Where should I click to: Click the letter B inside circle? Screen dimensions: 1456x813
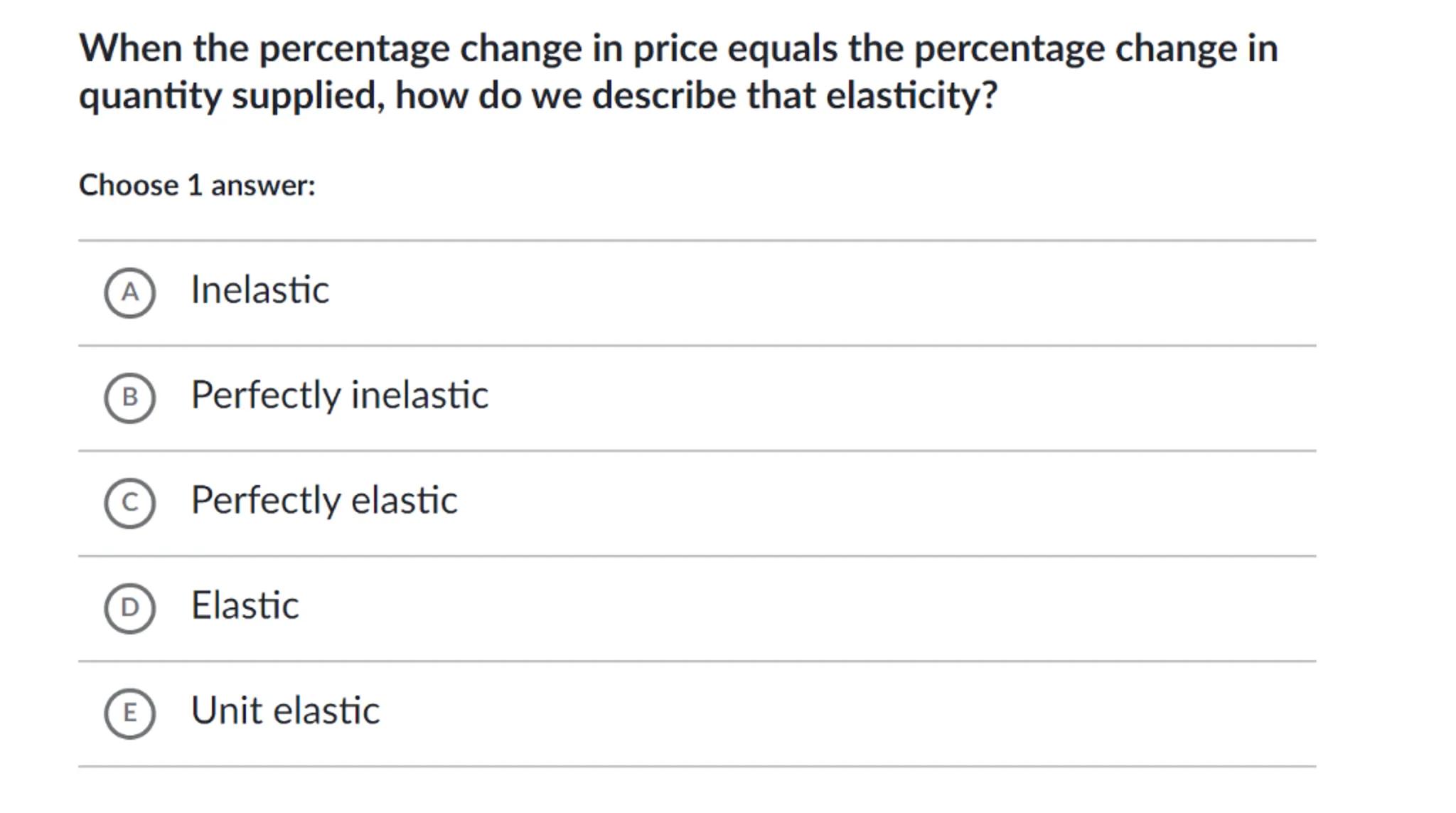click(129, 398)
